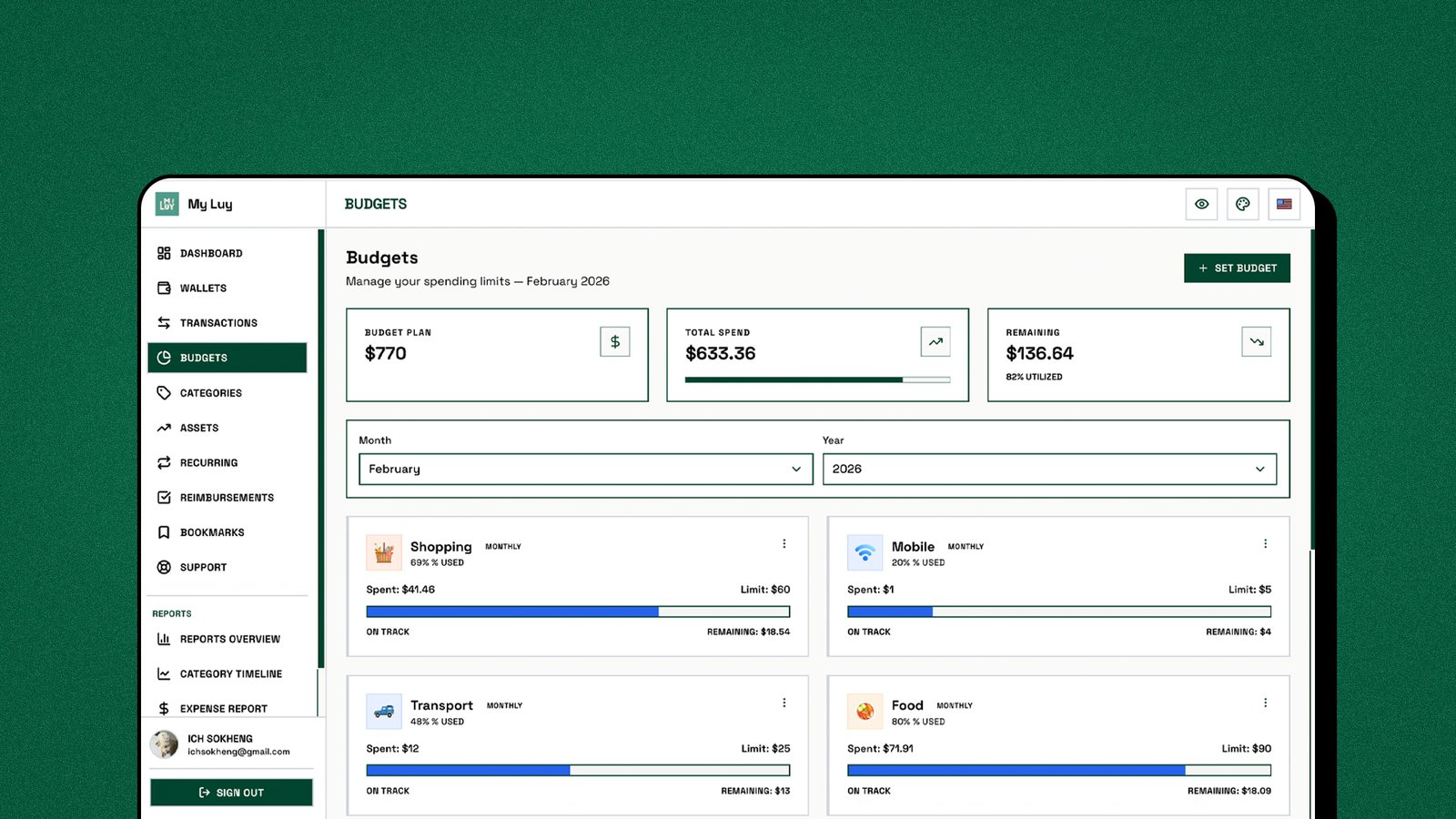Screen dimensions: 1456x819
Task: Open Transactions from the sidebar
Action: pyautogui.click(x=218, y=323)
